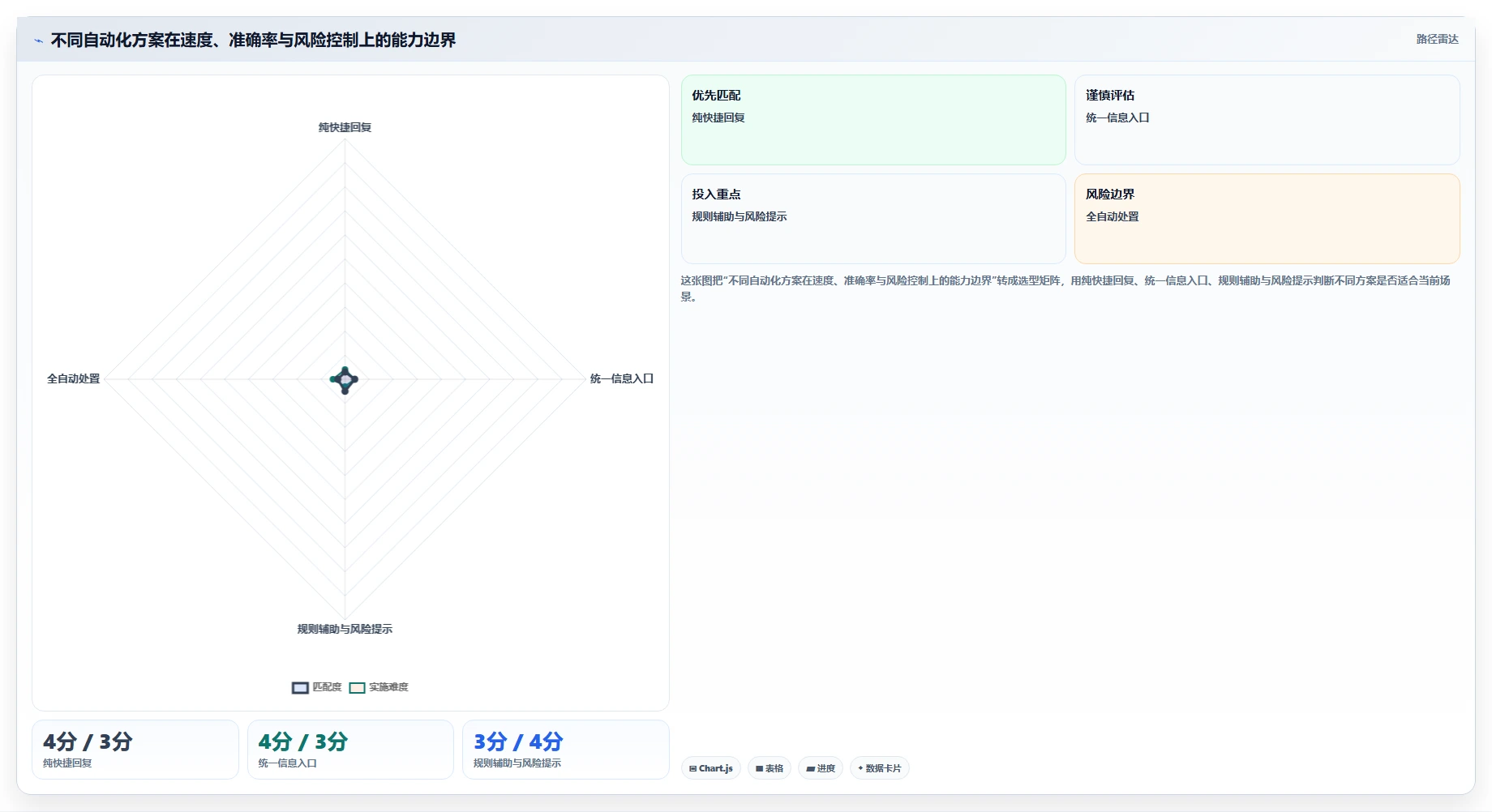Screen dimensions: 1492x812
Task: Click radar axis label 规则辅助与风险提示
Action: [x=345, y=629]
